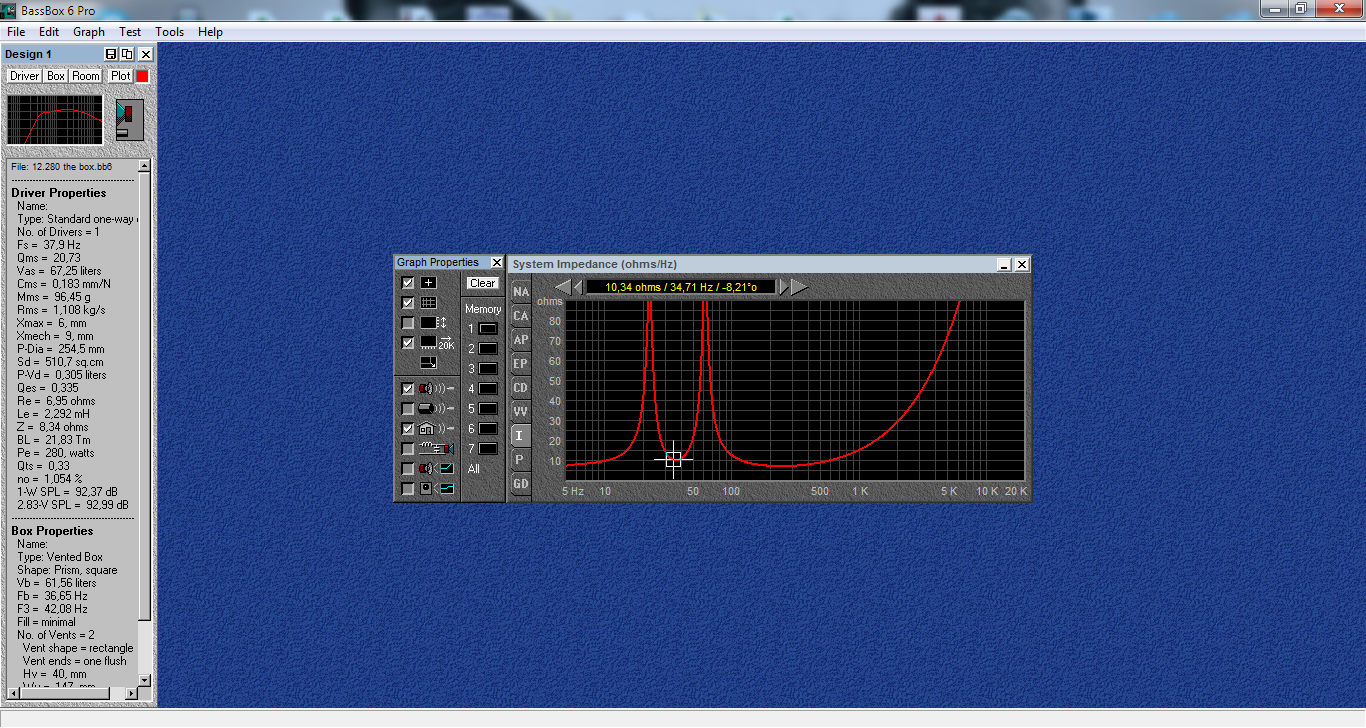Save Design 1 using the floppy disk icon
Viewport: 1366px width, 728px height.
[111, 54]
